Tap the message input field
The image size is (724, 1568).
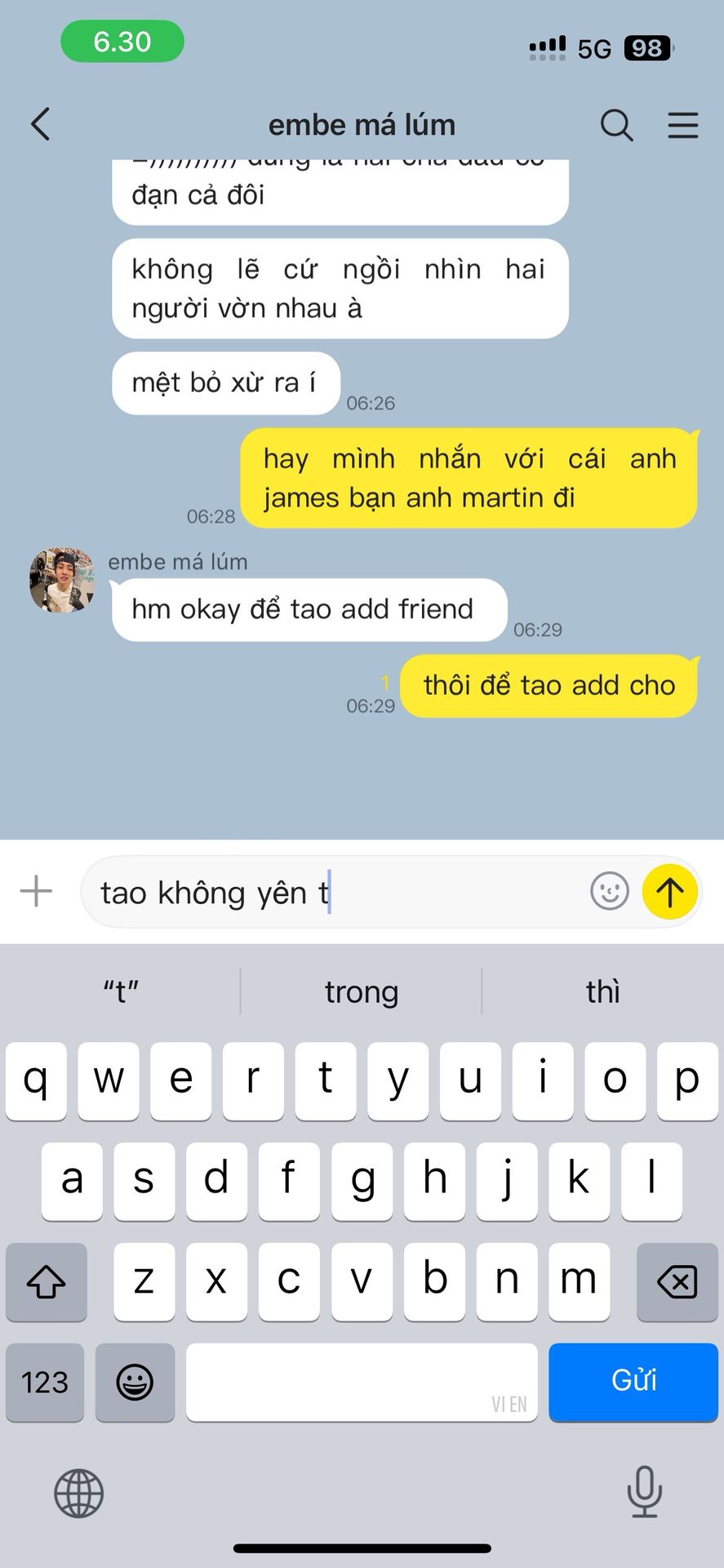(x=335, y=892)
